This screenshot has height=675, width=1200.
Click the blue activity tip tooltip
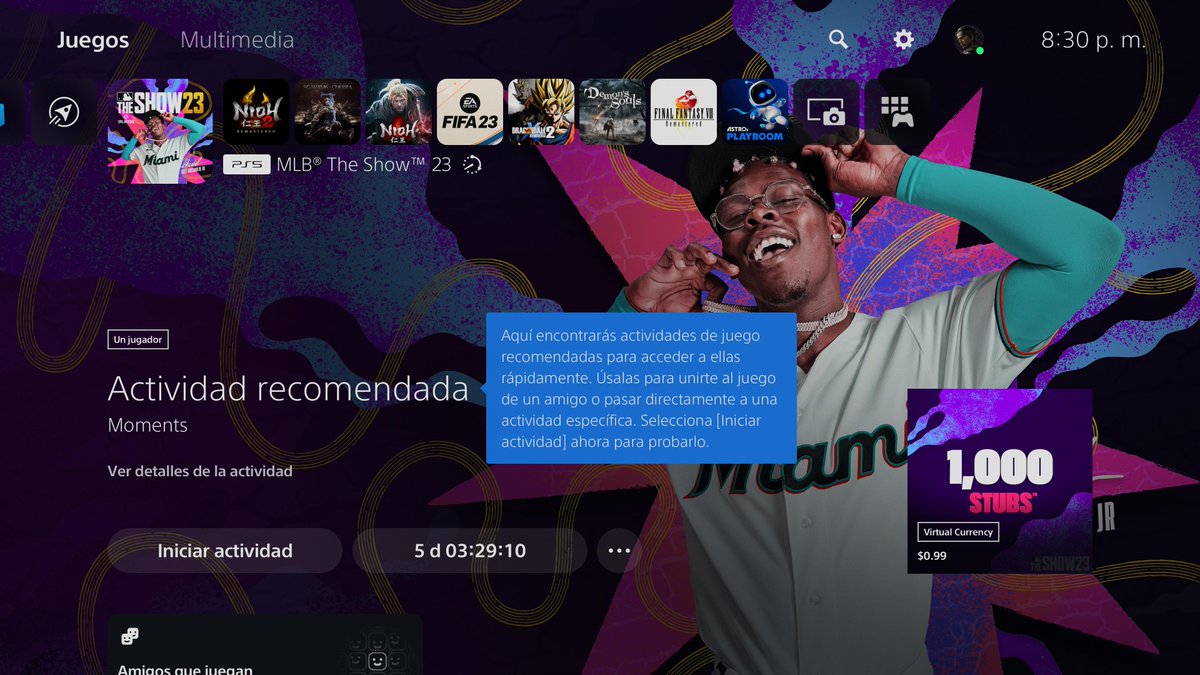tap(641, 388)
